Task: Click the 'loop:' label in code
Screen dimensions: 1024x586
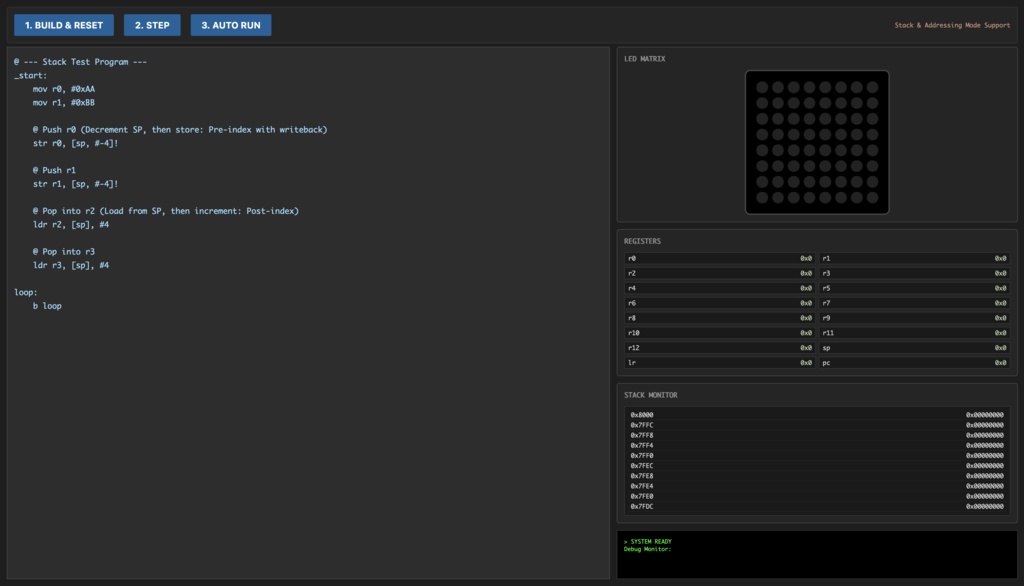Action: point(26,292)
